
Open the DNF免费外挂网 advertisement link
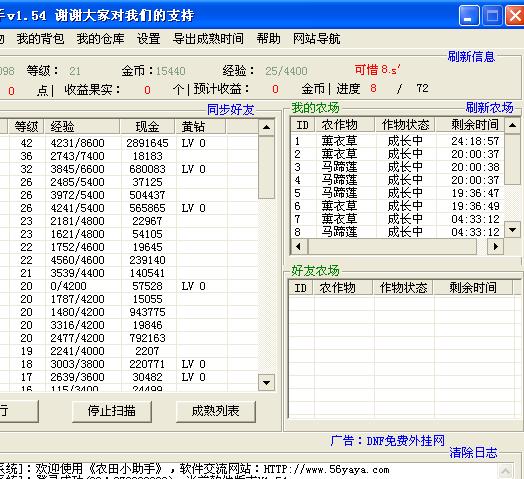[405, 441]
